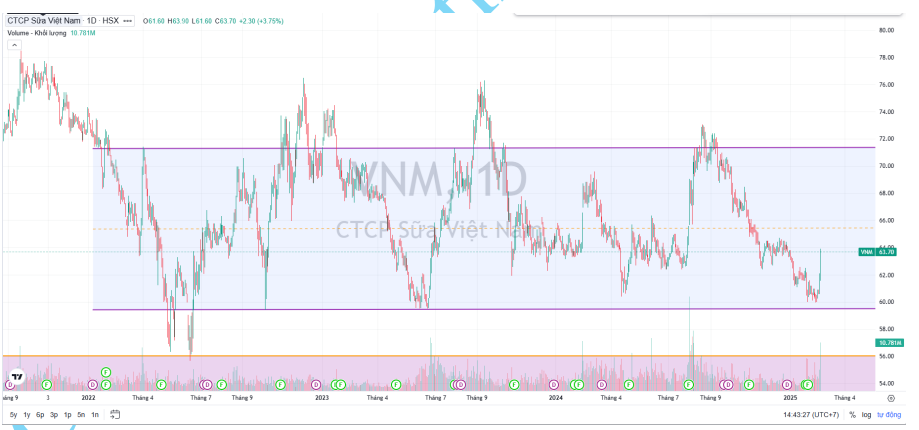
Task: Click the 80.00 price scale label
Action: (886, 30)
